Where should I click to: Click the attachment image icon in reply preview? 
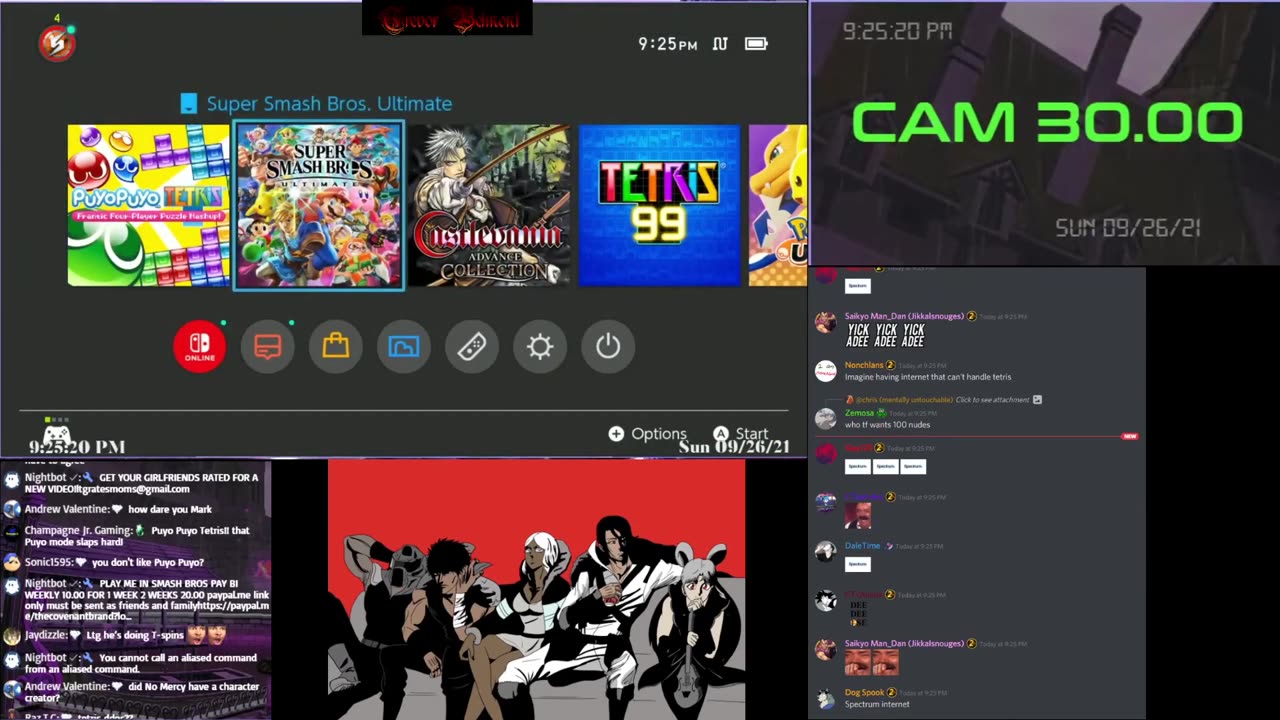[x=1037, y=400]
